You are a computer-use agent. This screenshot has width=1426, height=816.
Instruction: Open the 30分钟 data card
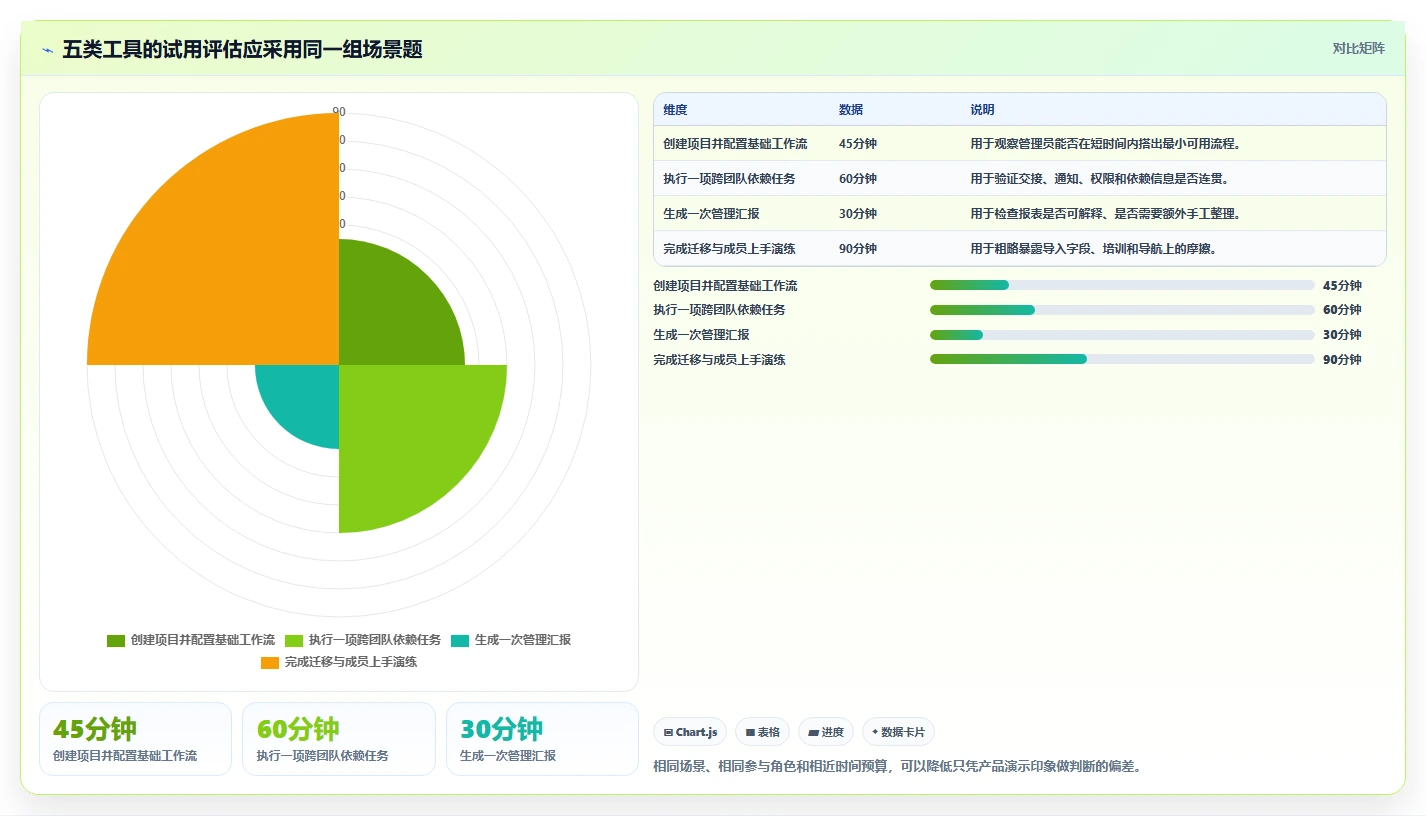[542, 739]
